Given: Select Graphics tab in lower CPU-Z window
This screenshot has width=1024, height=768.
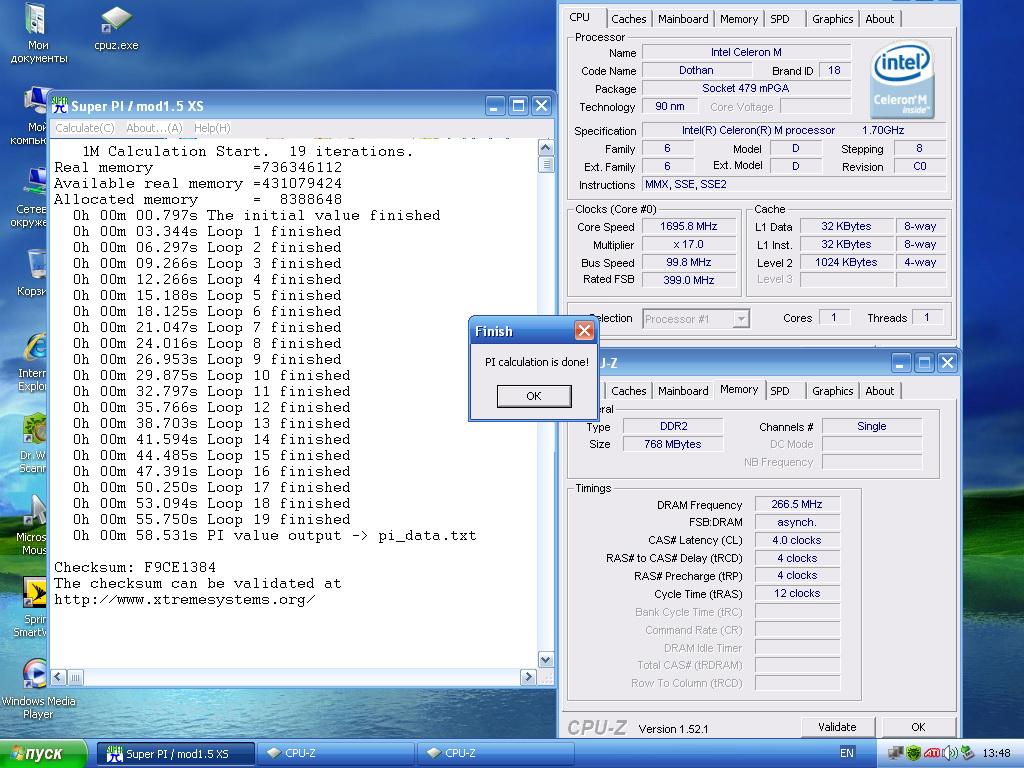Looking at the screenshot, I should click(833, 391).
